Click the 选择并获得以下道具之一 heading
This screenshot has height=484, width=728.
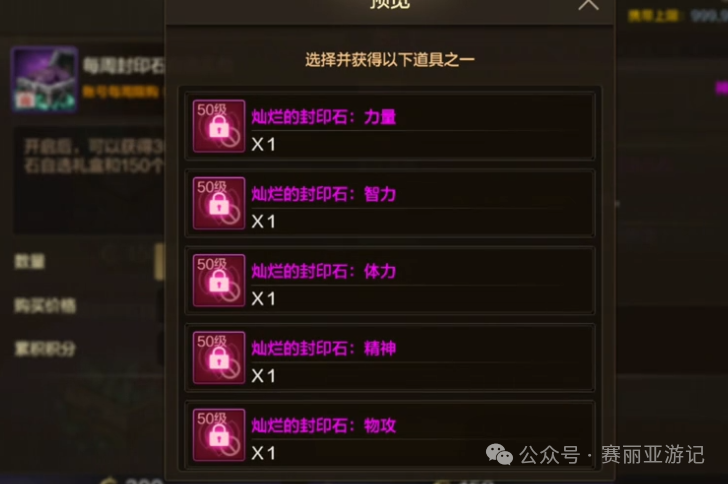(x=390, y=60)
